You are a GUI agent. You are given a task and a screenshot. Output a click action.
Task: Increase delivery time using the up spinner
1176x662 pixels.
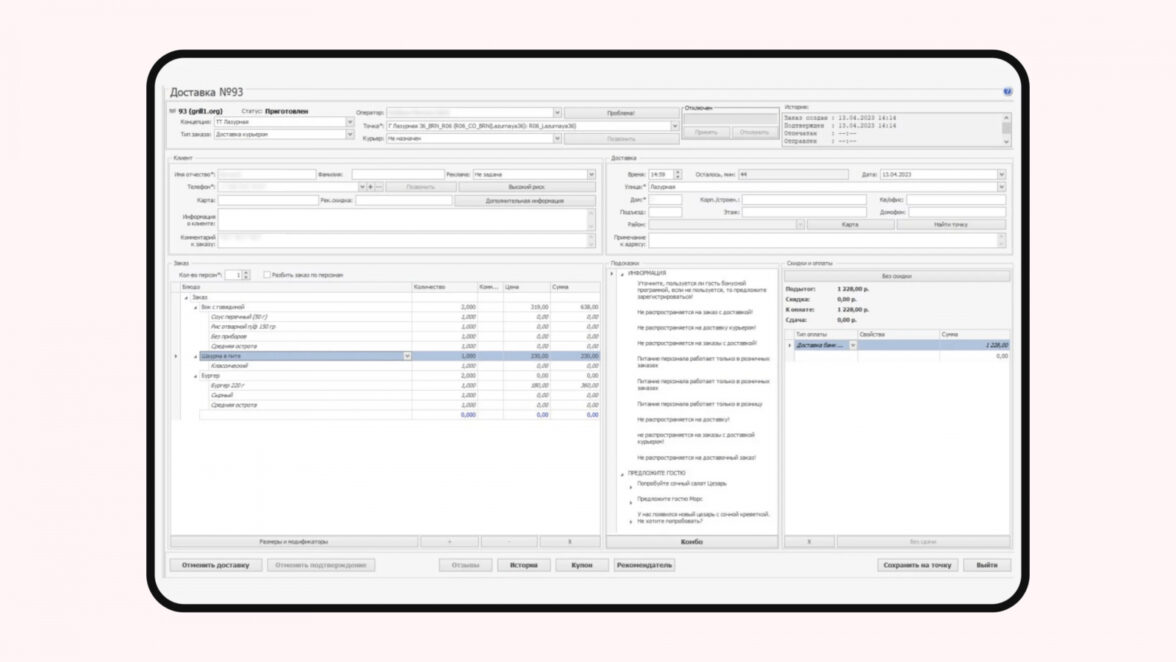677,172
